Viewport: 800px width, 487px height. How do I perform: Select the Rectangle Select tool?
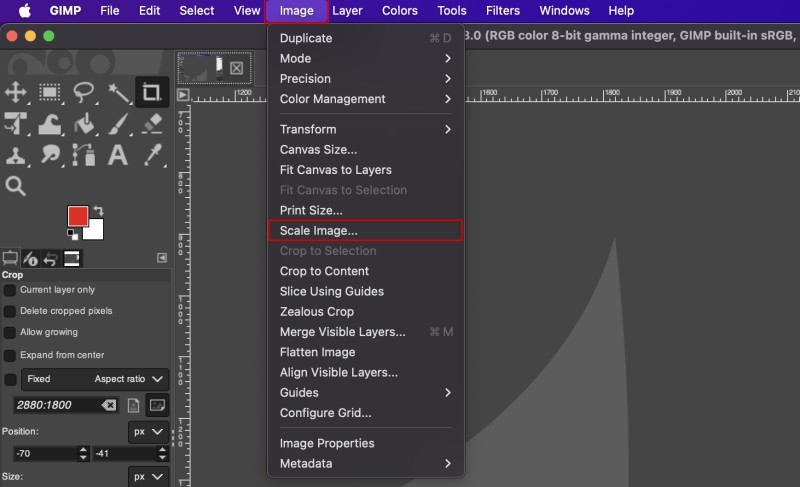click(x=49, y=92)
